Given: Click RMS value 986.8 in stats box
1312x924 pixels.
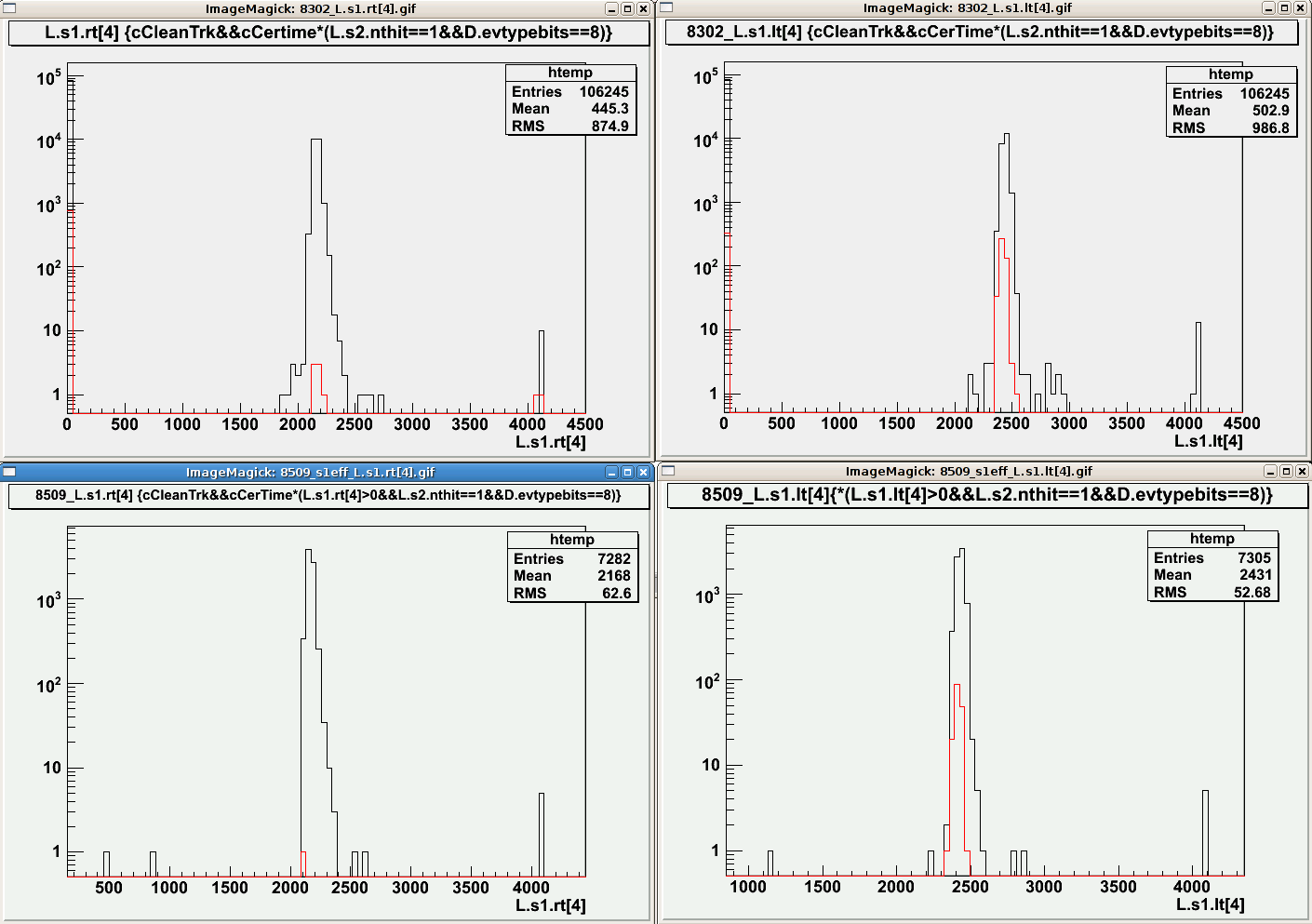Looking at the screenshot, I should pyautogui.click(x=1270, y=128).
